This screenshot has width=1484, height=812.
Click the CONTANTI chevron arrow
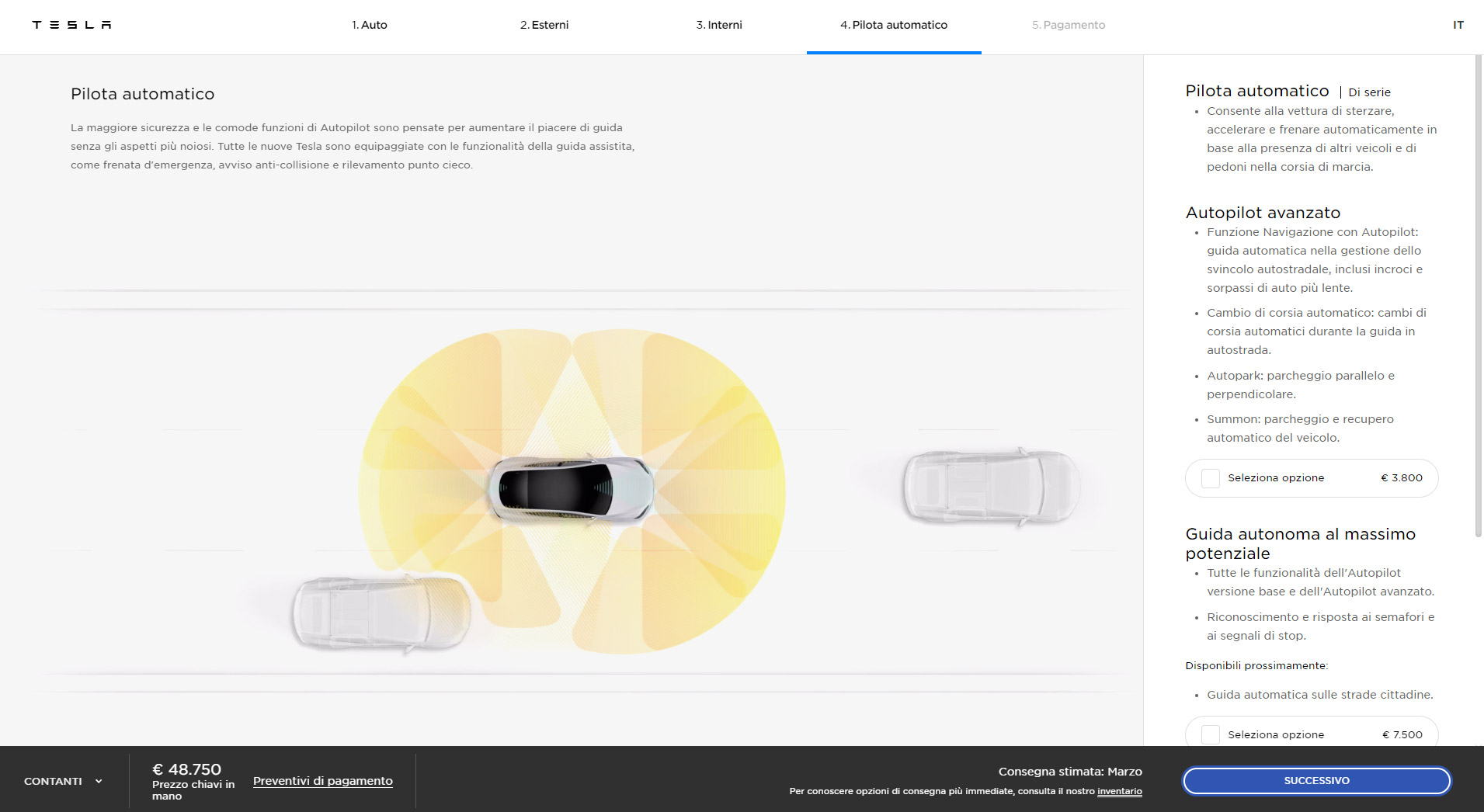pyautogui.click(x=99, y=781)
